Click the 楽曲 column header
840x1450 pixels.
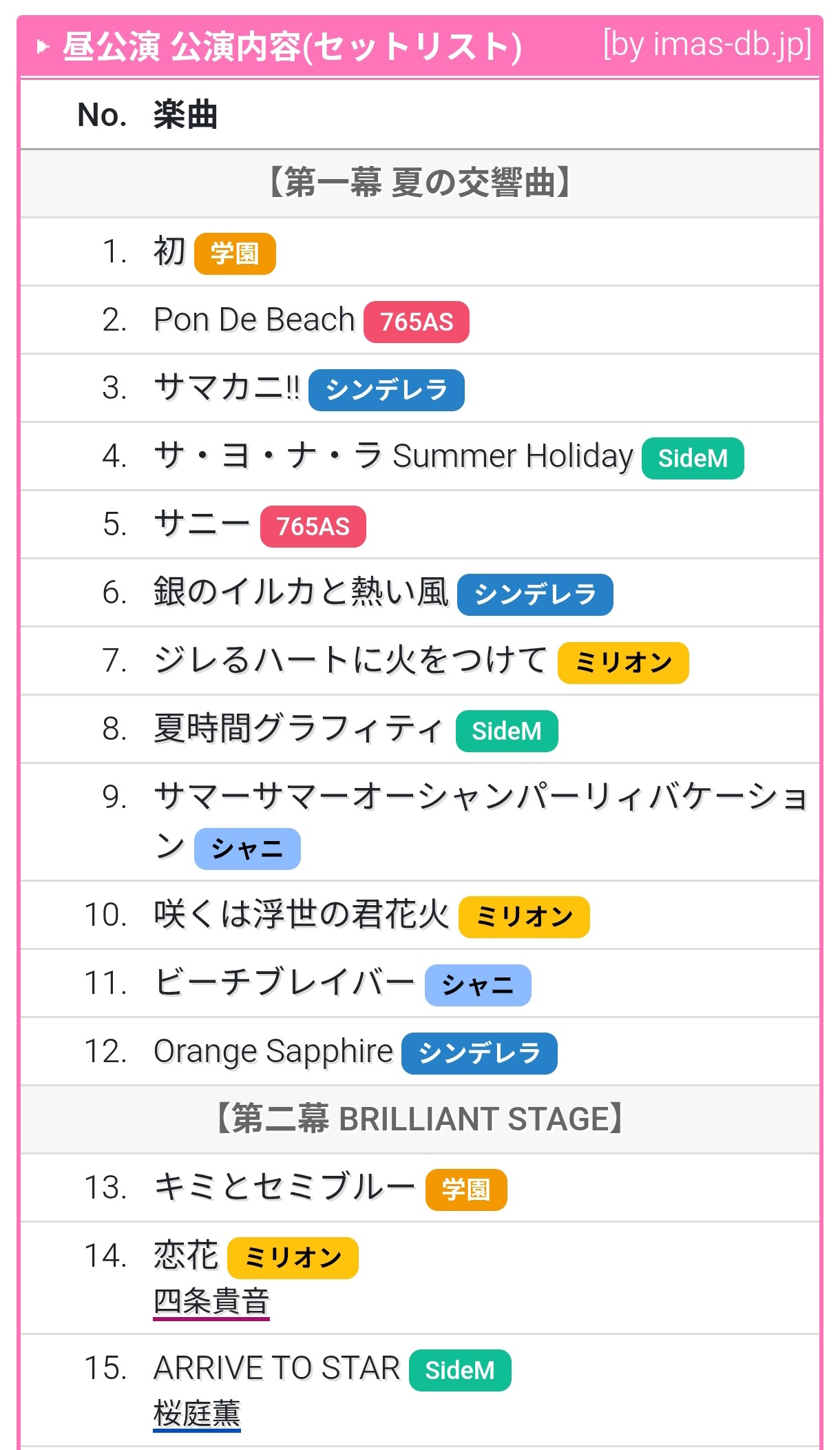point(185,114)
